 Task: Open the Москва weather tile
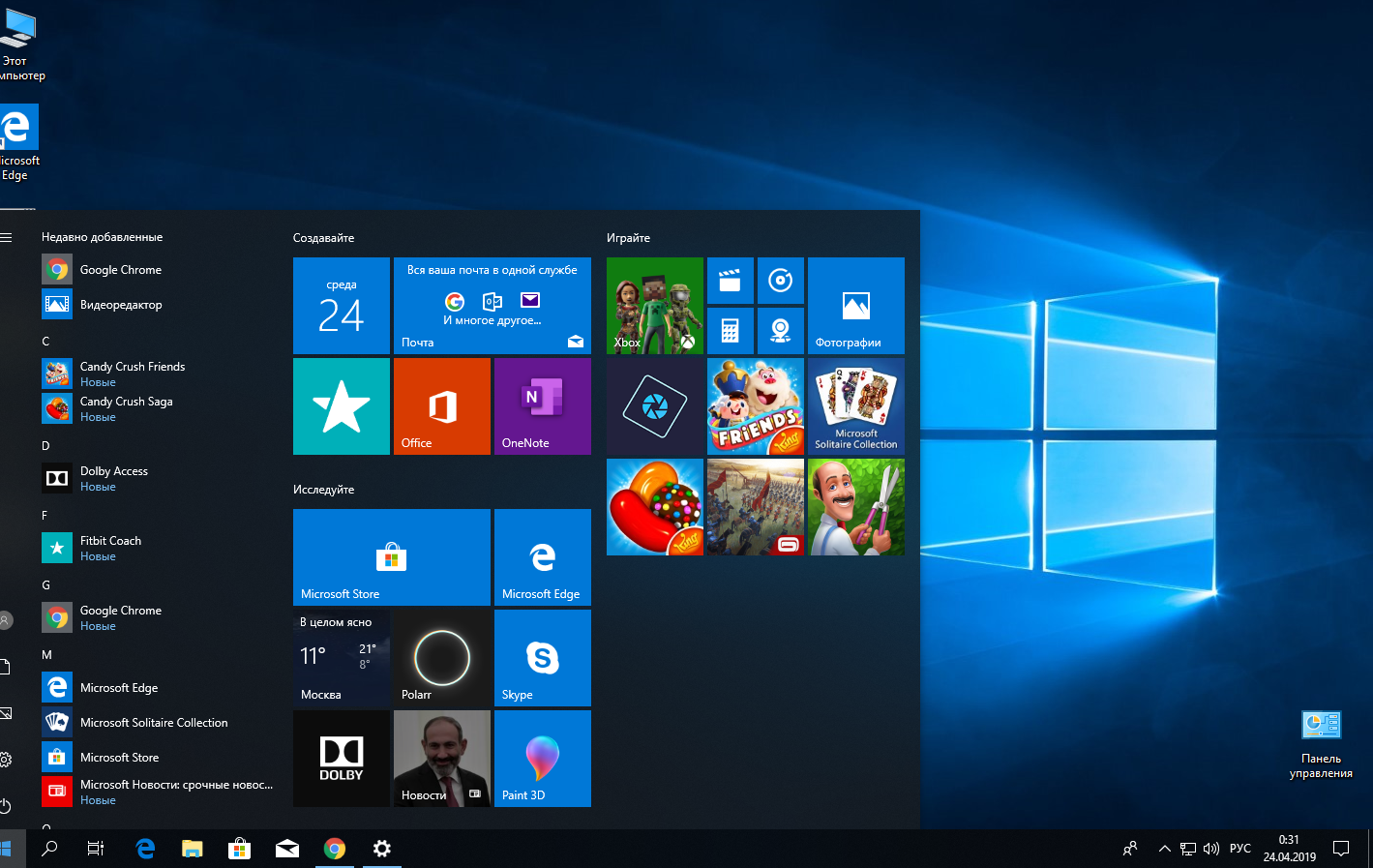click(342, 658)
